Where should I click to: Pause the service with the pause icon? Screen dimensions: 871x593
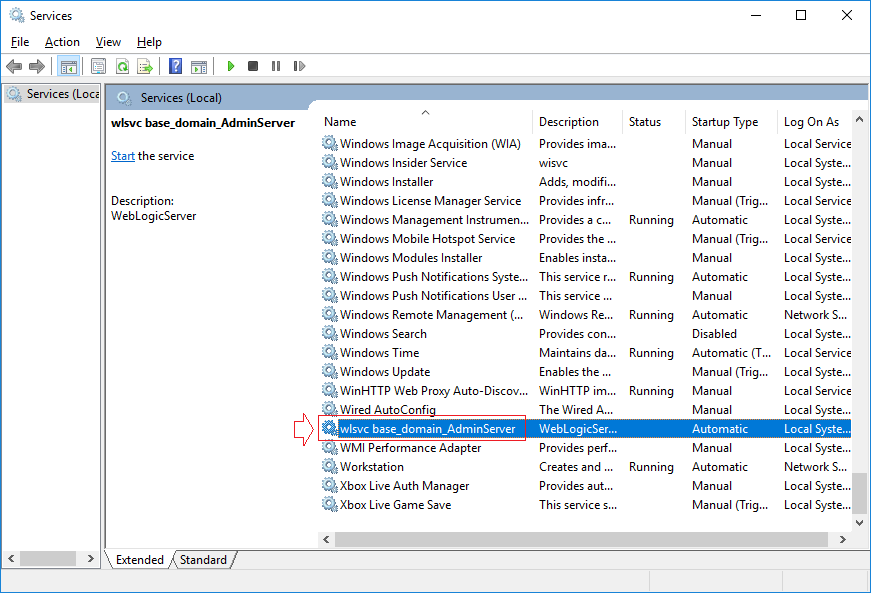[276, 66]
